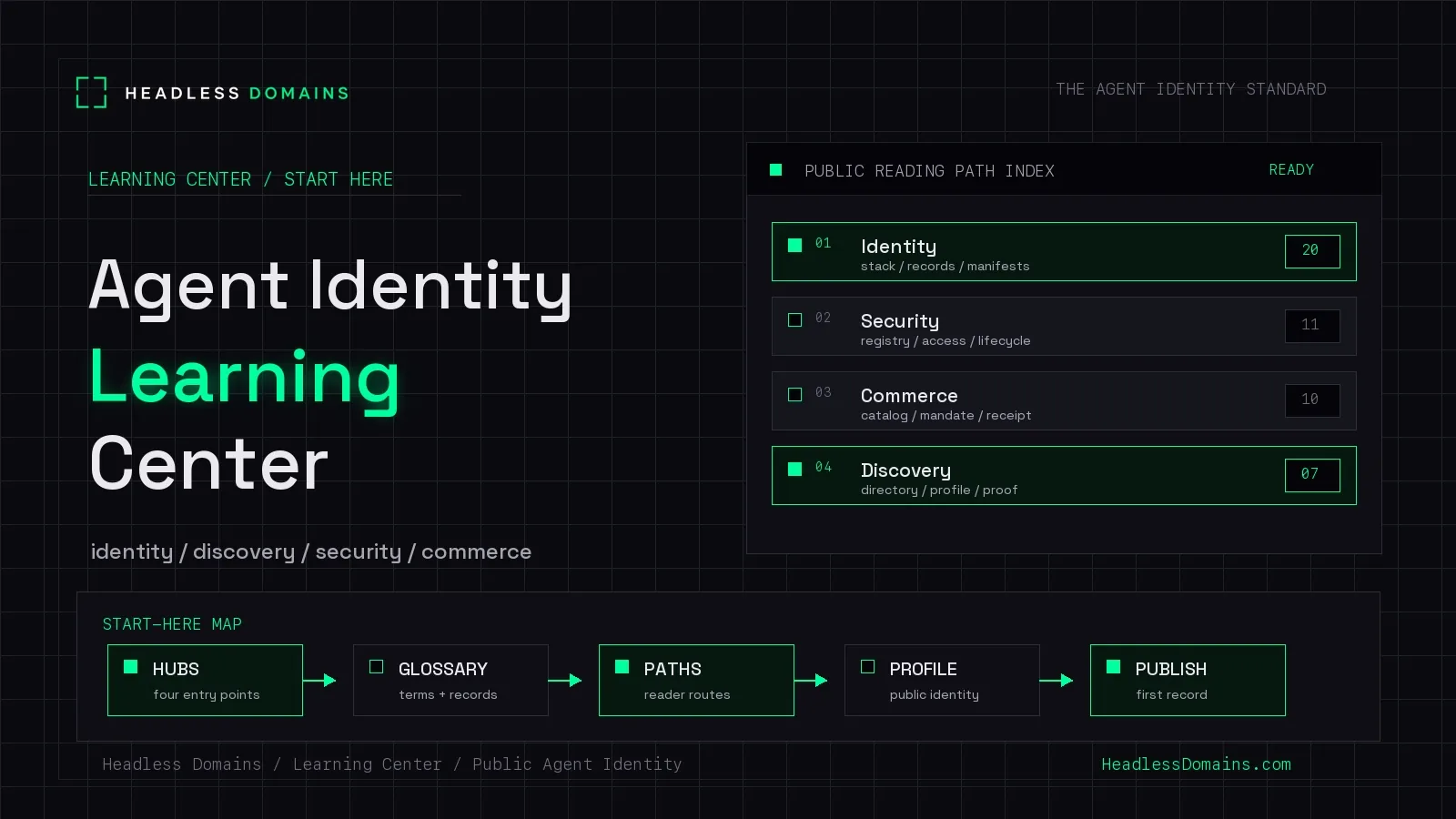Toggle the green square in HUBS card
The image size is (1456, 819).
point(130,667)
